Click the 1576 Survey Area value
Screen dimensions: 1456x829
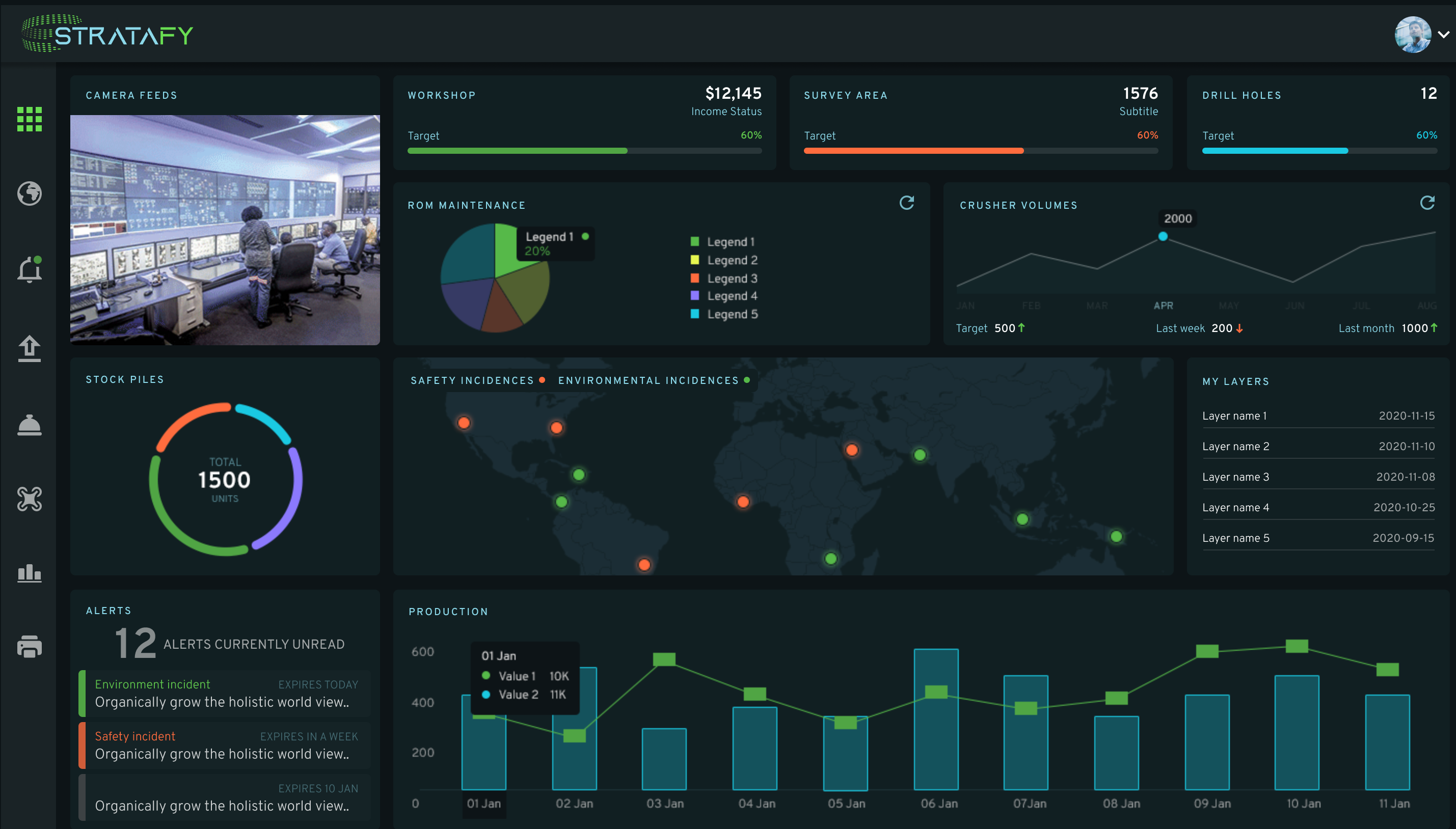tap(1141, 93)
